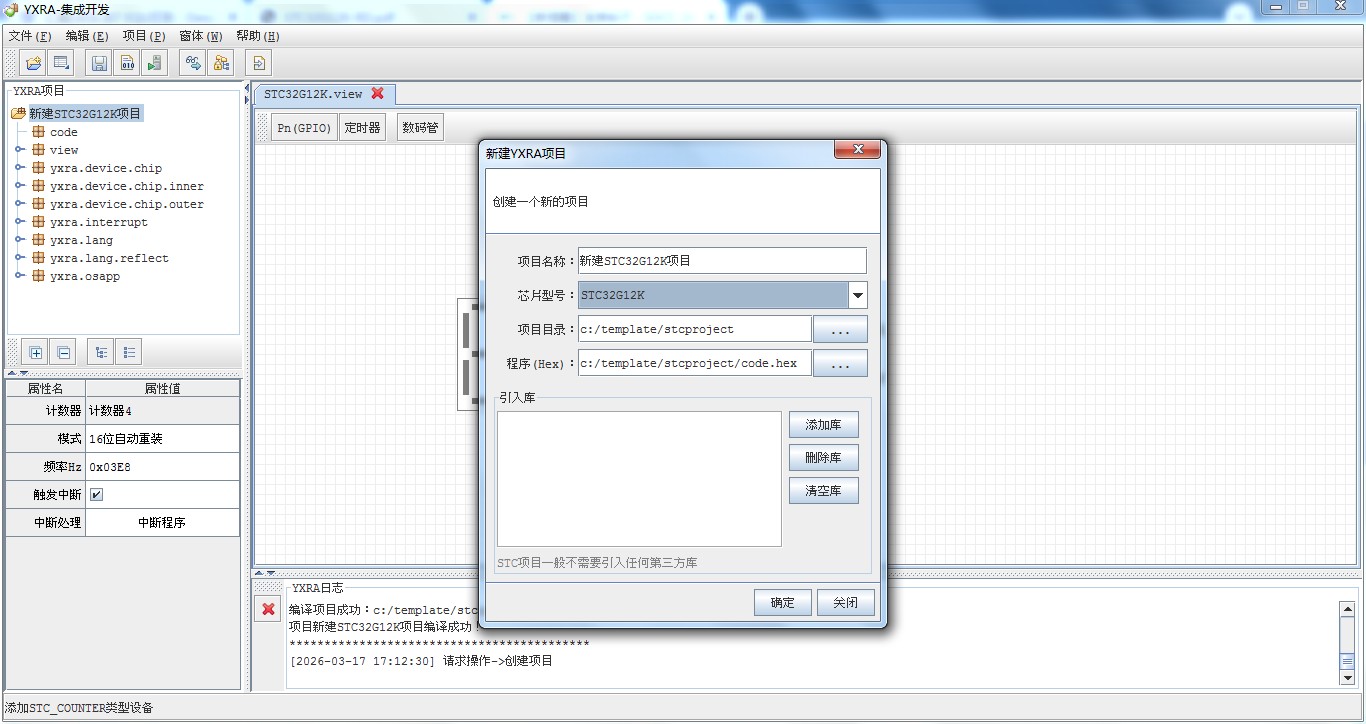Close the STC32G12K.view tab red X
The image size is (1366, 724).
(378, 92)
